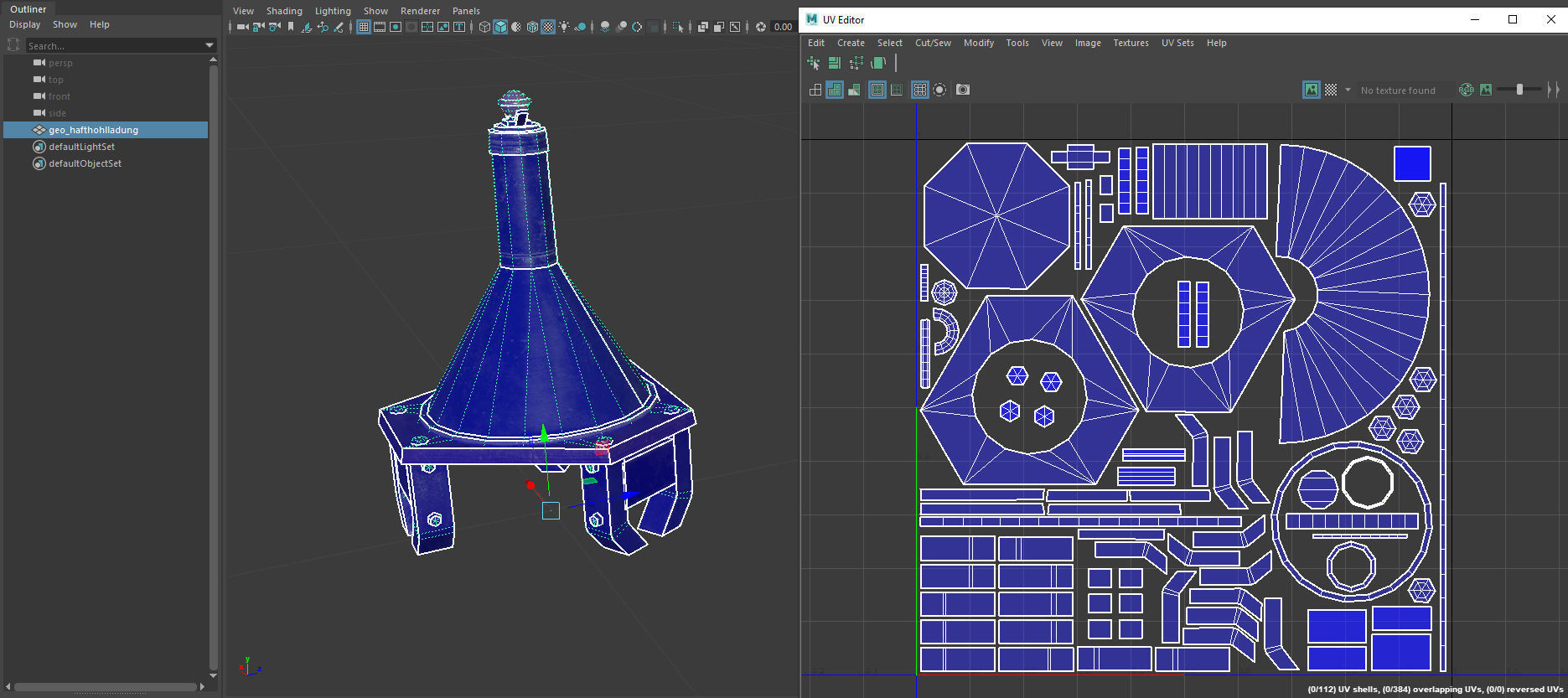Toggle the Resolution Gate overlay
Viewport: 1568px width, 698px height.
[x=396, y=27]
